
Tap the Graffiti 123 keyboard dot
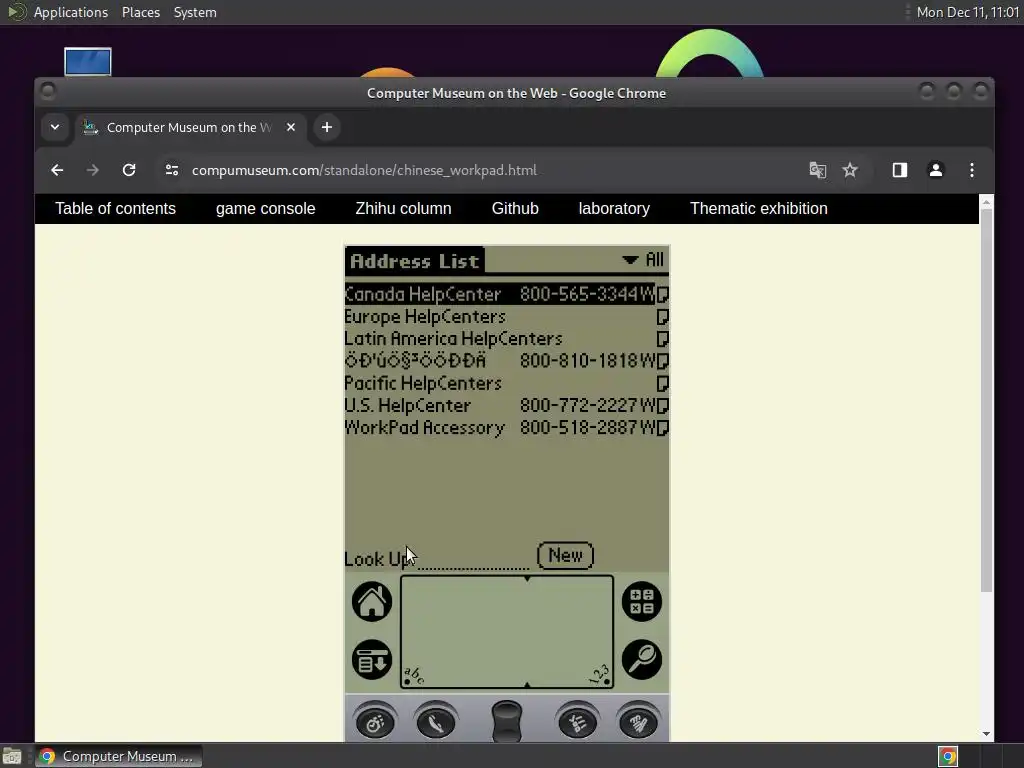click(x=607, y=682)
